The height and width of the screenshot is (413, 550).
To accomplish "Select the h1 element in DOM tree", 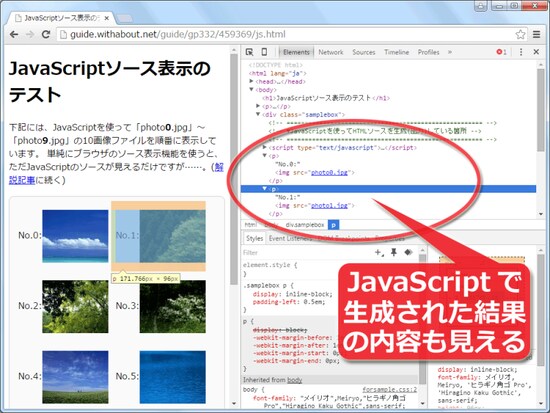I will [326, 98].
